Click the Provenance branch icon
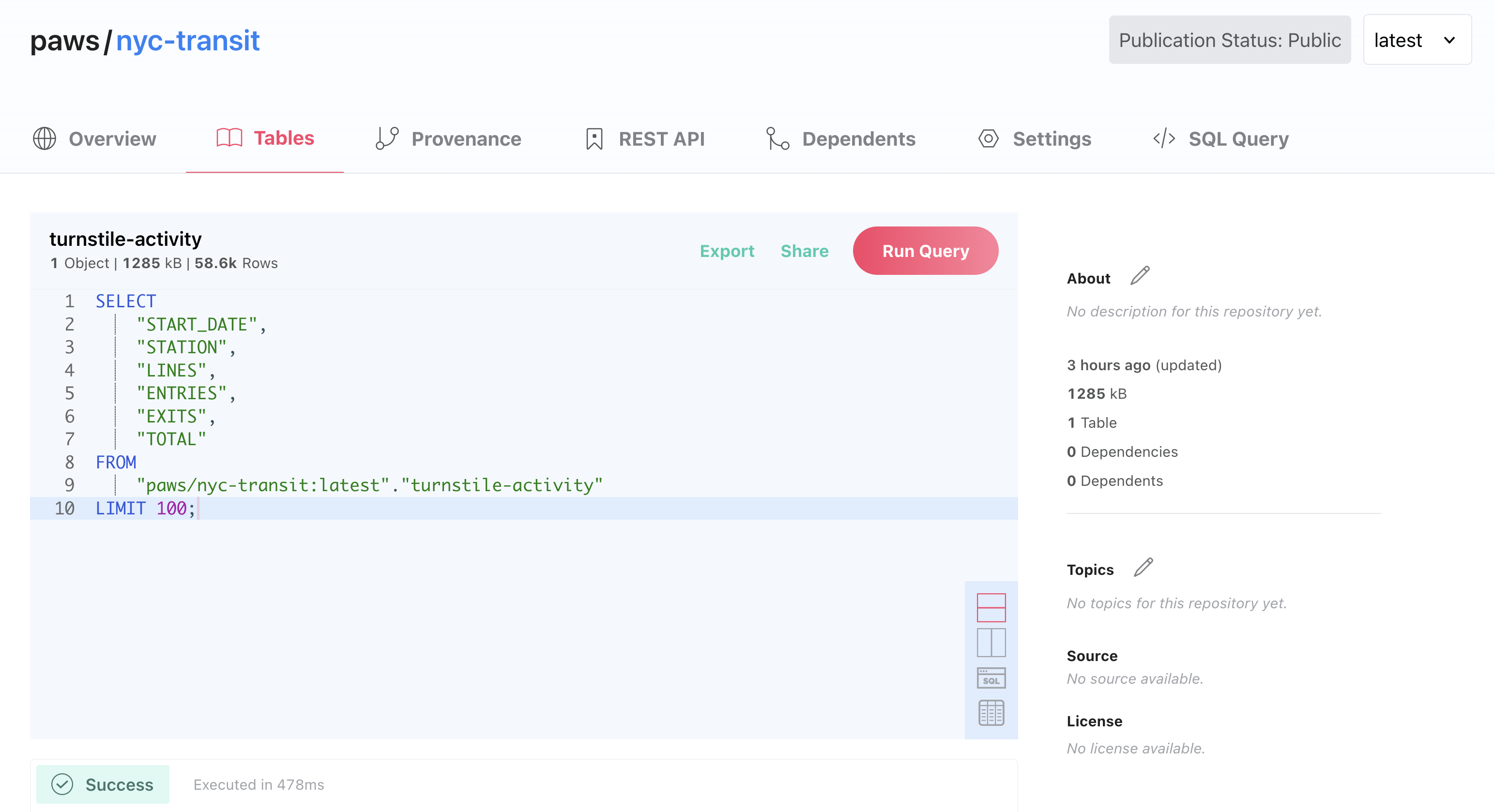Viewport: 1495px width, 812px height. 387,138
